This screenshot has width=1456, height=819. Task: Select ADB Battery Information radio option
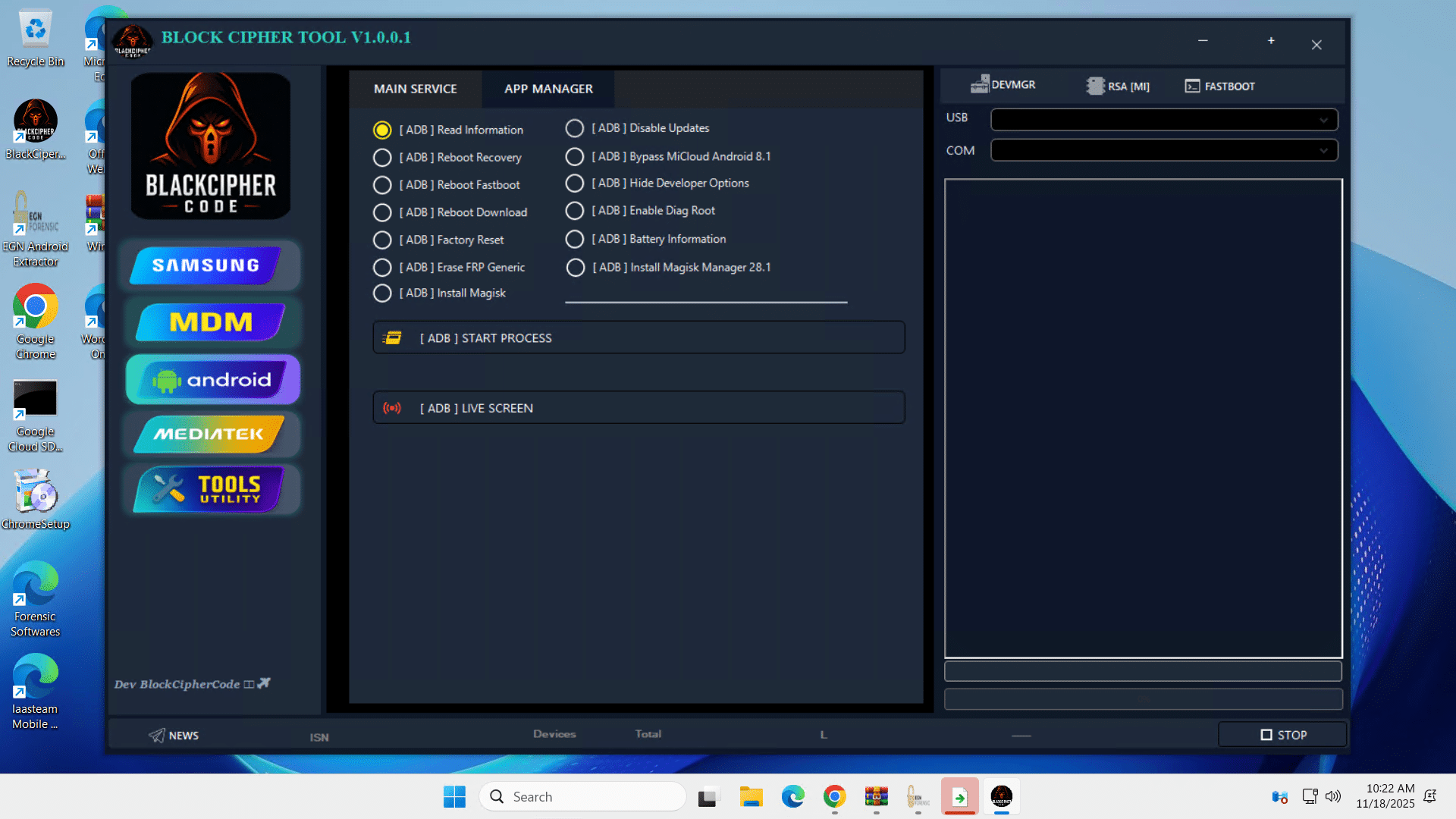coord(575,240)
